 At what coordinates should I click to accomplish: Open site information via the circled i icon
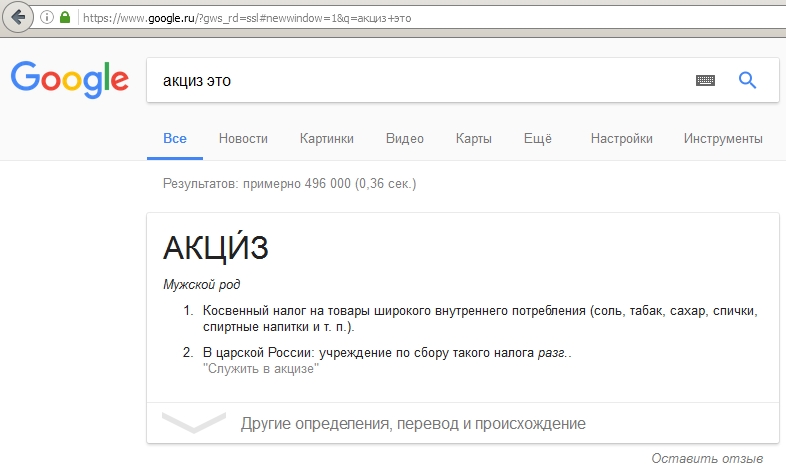47,18
